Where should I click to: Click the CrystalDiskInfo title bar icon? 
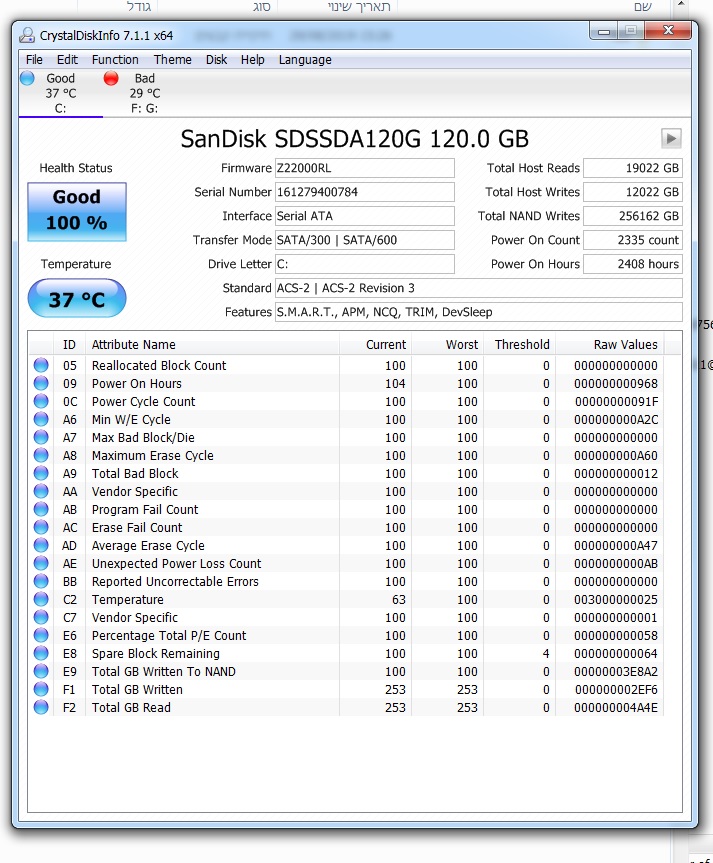[27, 35]
